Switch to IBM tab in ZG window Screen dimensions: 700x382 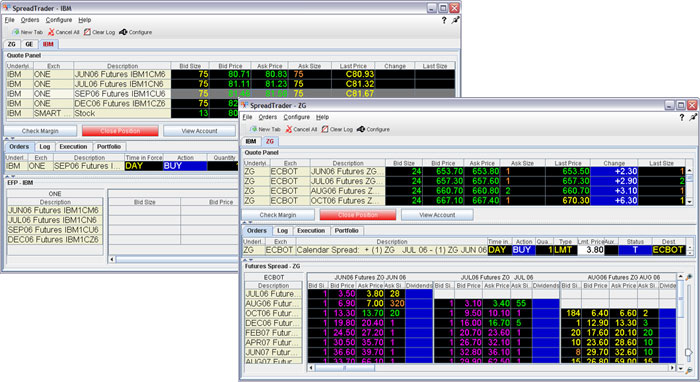251,141
